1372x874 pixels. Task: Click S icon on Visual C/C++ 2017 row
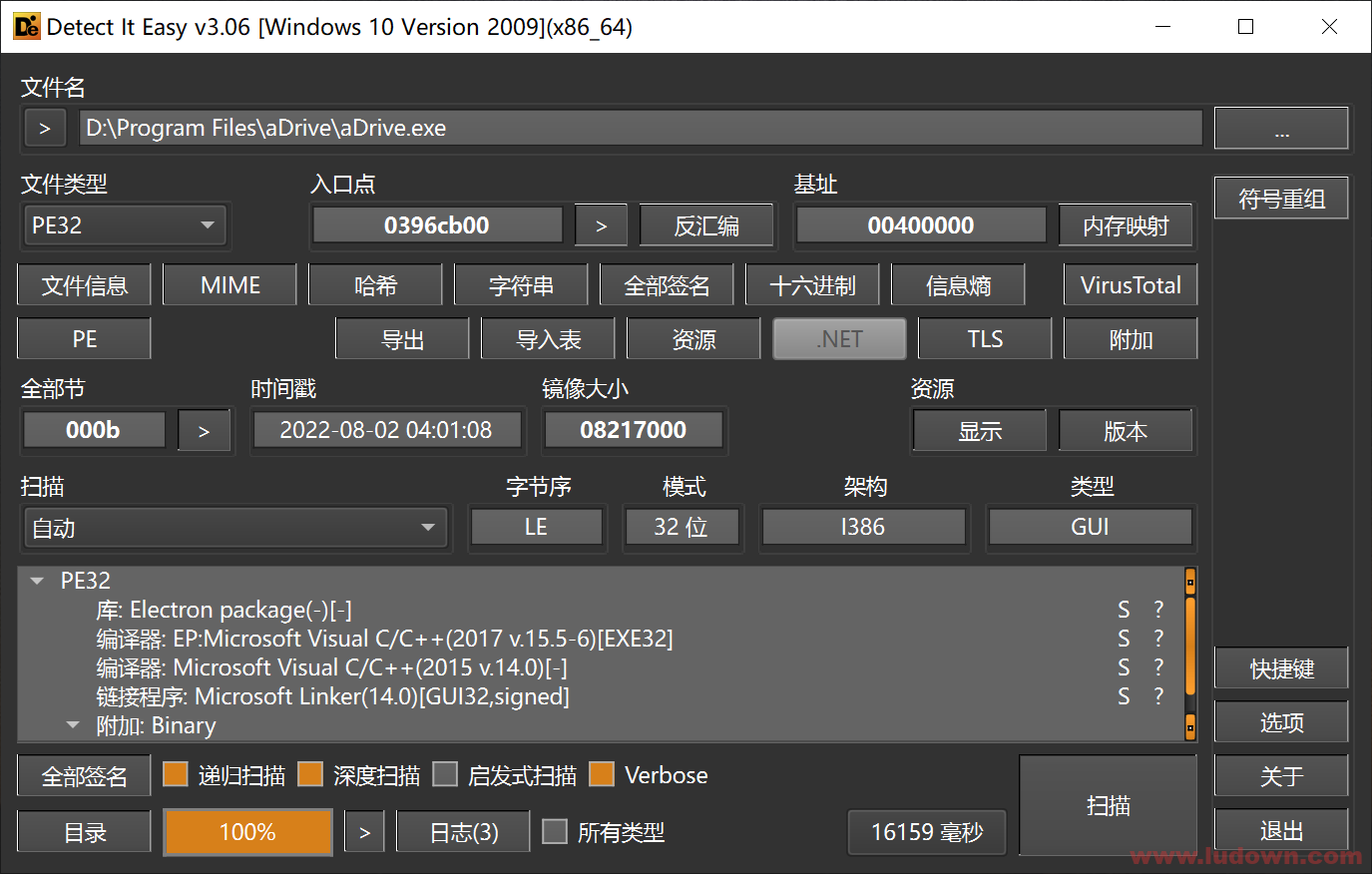click(1125, 639)
